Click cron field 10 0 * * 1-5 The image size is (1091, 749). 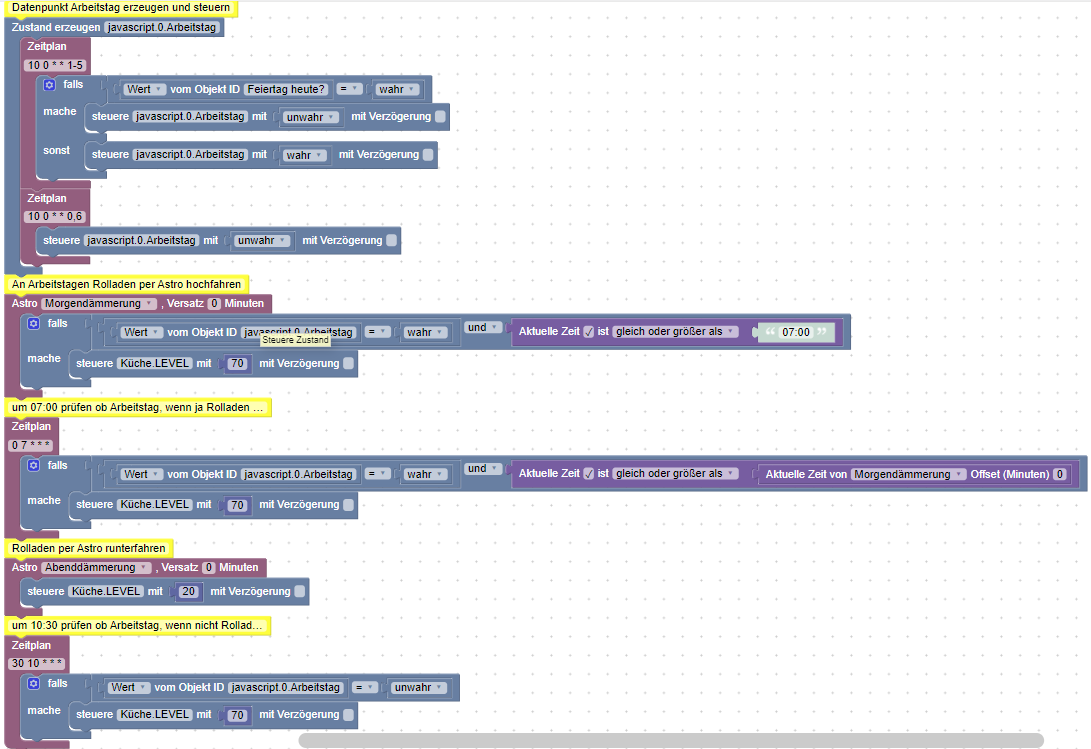coord(55,65)
